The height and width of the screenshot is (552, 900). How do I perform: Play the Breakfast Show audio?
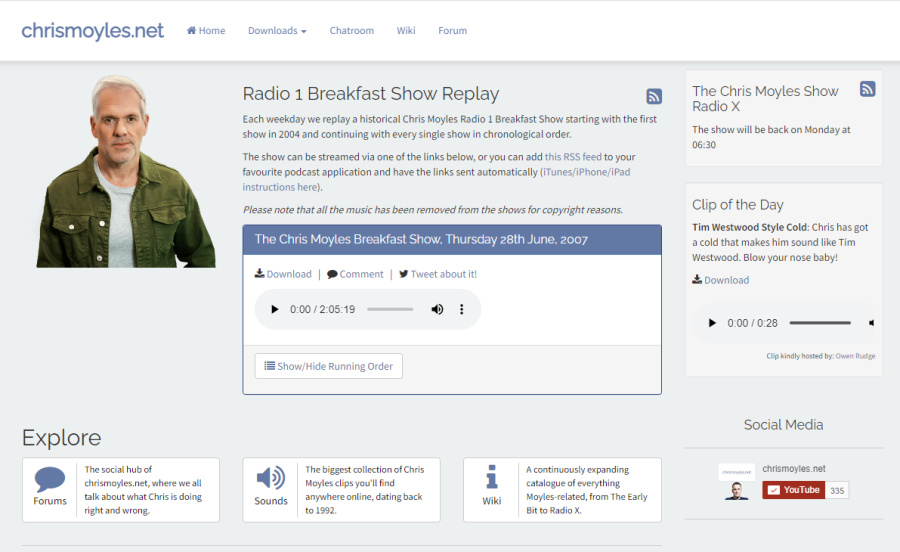(275, 310)
